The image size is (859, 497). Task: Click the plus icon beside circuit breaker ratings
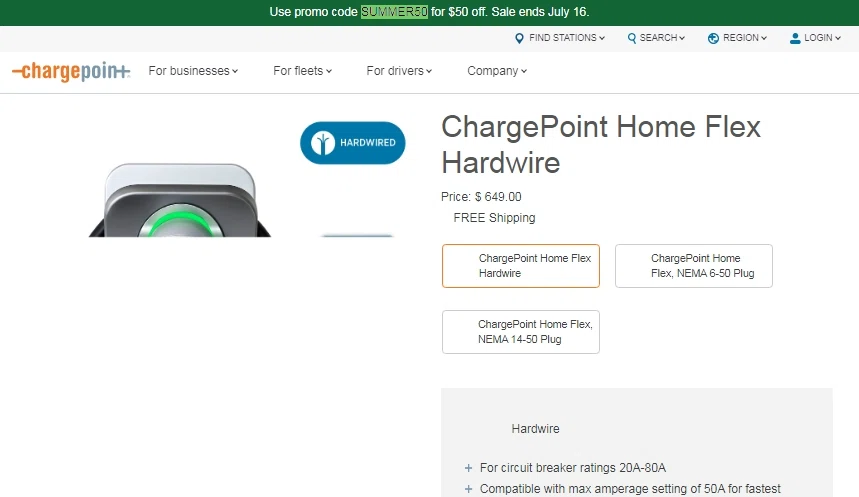tap(468, 468)
